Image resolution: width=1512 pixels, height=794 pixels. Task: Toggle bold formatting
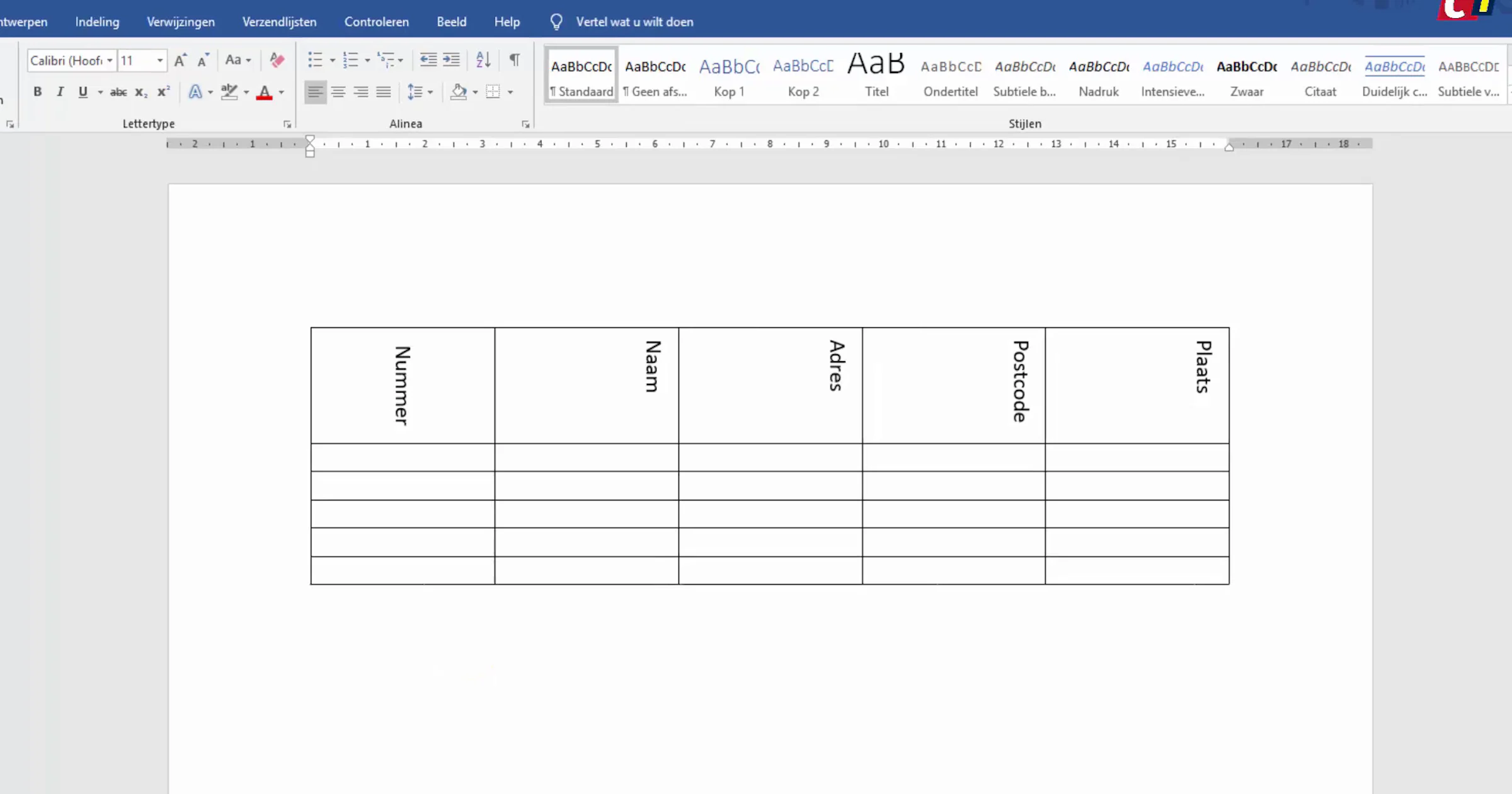click(38, 92)
